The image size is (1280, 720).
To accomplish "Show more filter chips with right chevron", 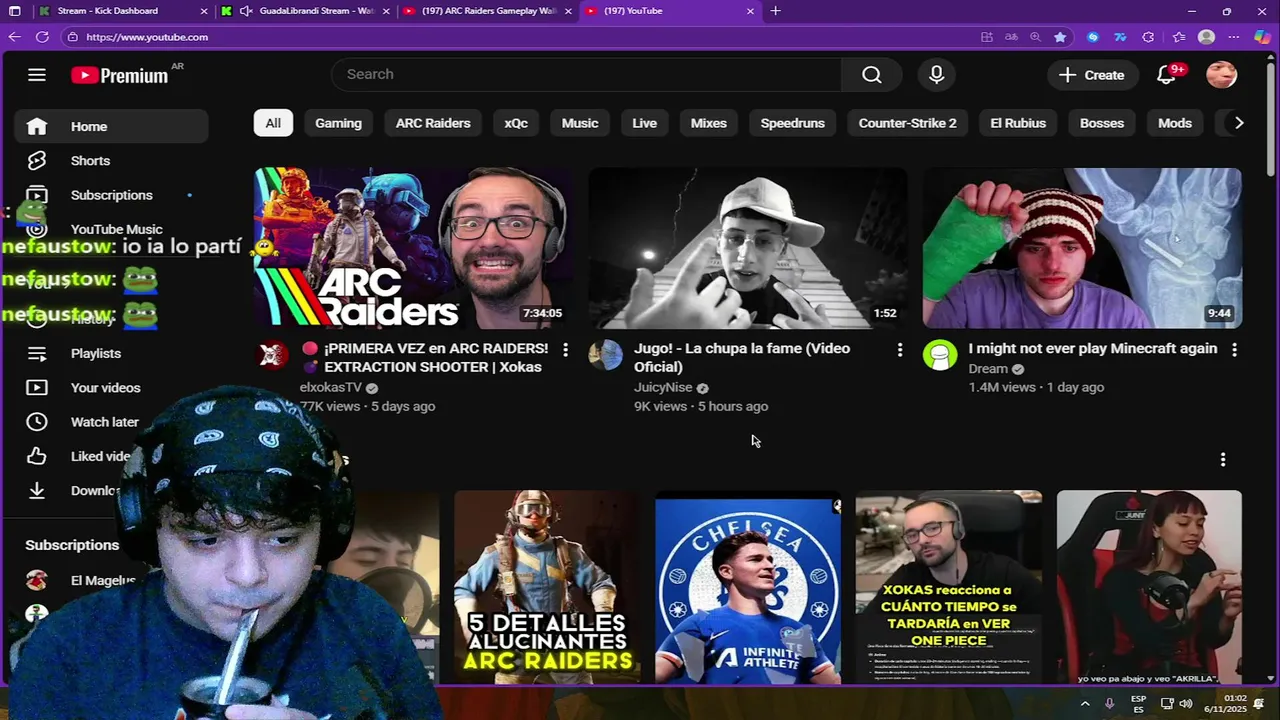I will (x=1239, y=123).
